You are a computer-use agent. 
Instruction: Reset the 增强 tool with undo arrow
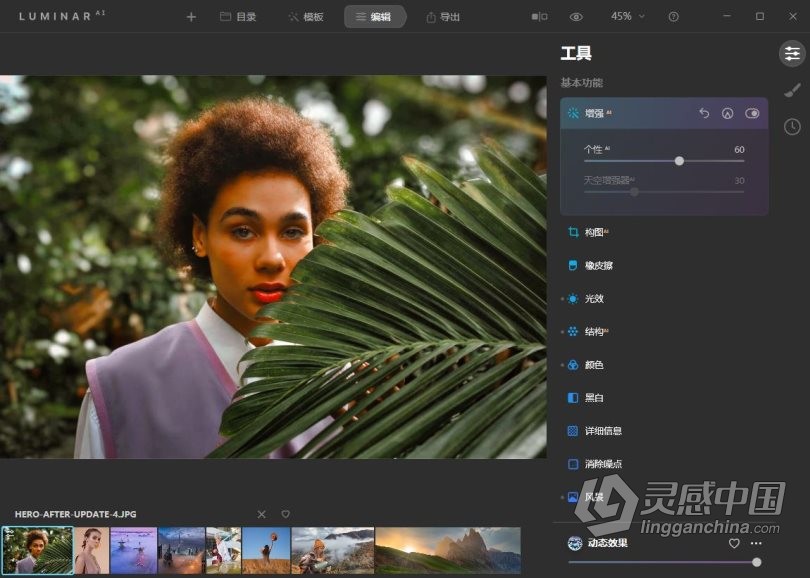(704, 113)
